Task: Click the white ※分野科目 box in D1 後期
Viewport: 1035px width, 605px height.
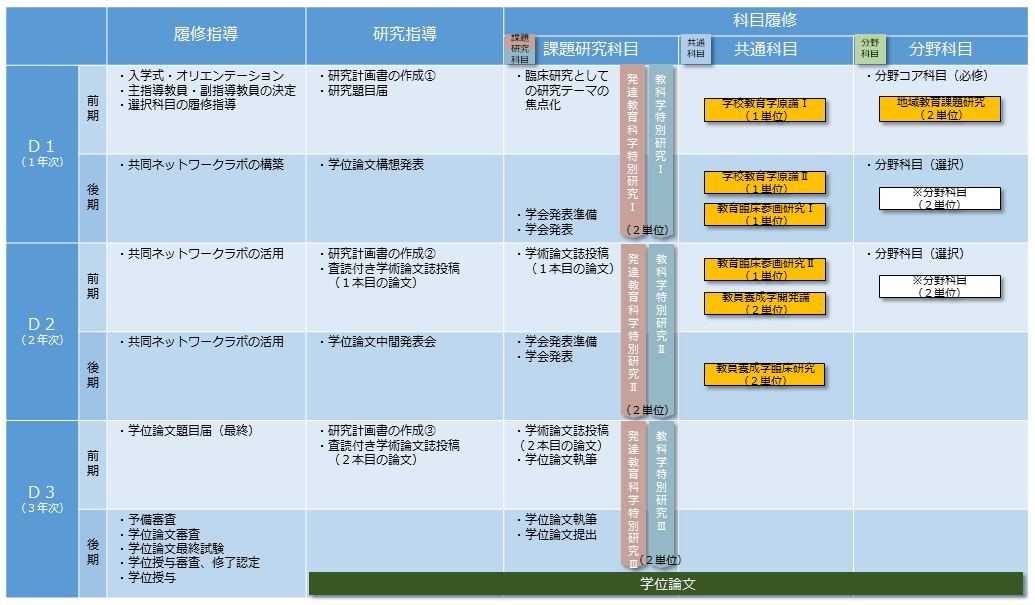Action: [x=940, y=199]
